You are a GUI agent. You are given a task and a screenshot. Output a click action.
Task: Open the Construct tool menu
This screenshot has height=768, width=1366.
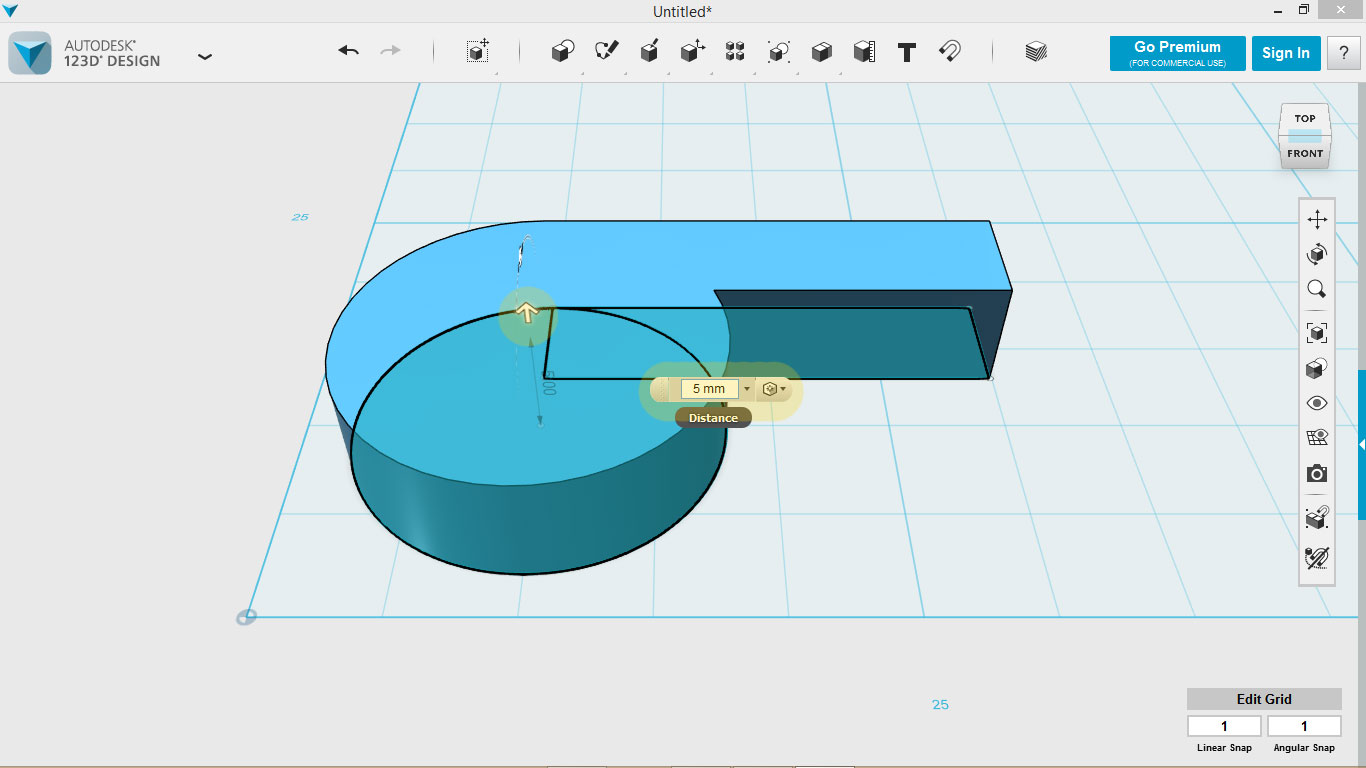[x=649, y=52]
